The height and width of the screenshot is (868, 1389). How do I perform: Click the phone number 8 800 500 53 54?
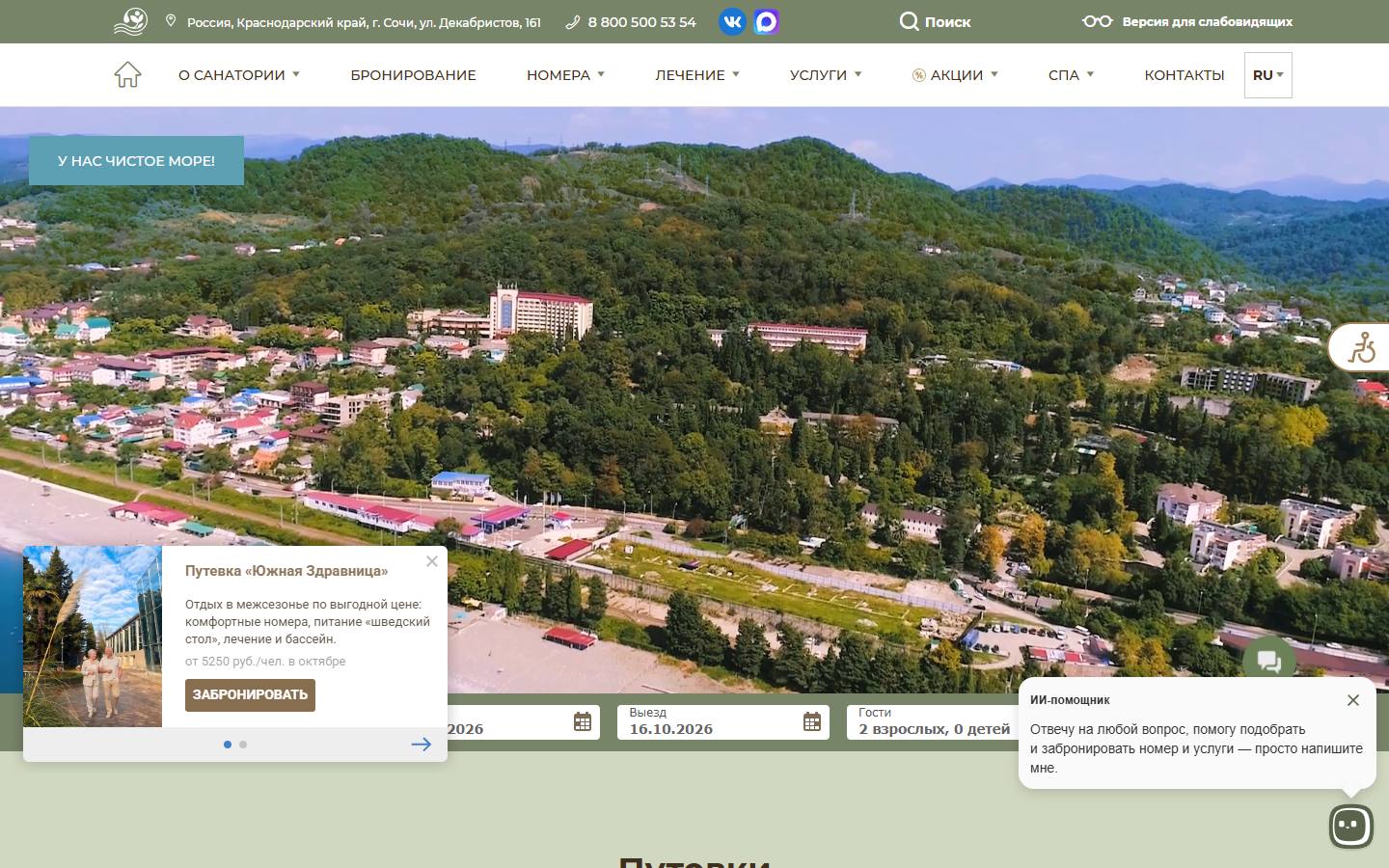coord(641,22)
